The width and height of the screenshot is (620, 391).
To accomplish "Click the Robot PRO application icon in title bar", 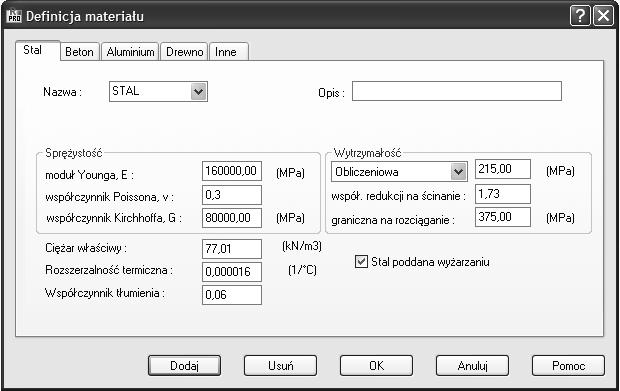I will (14, 17).
